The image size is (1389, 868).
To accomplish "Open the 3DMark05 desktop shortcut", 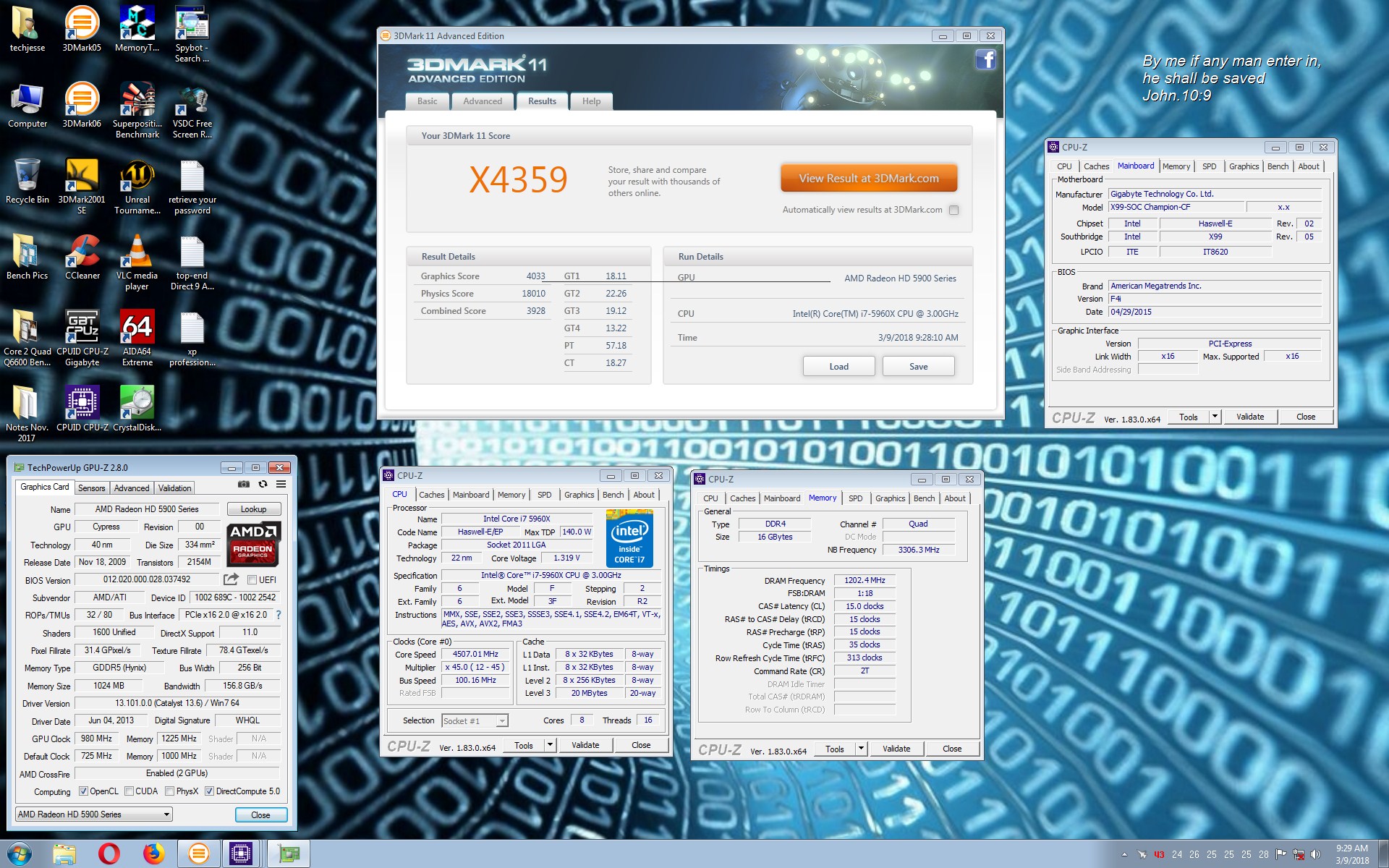I will 82,29.
